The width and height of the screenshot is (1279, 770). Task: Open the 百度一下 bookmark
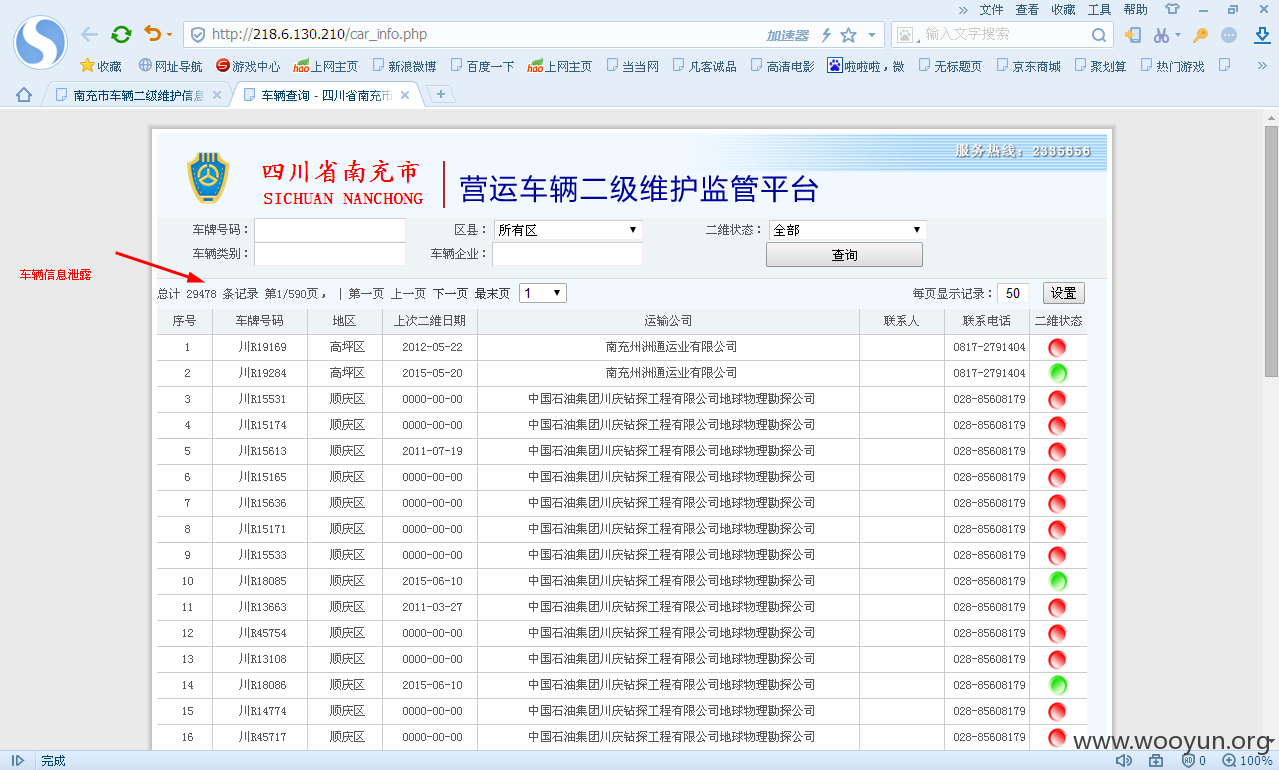point(482,66)
